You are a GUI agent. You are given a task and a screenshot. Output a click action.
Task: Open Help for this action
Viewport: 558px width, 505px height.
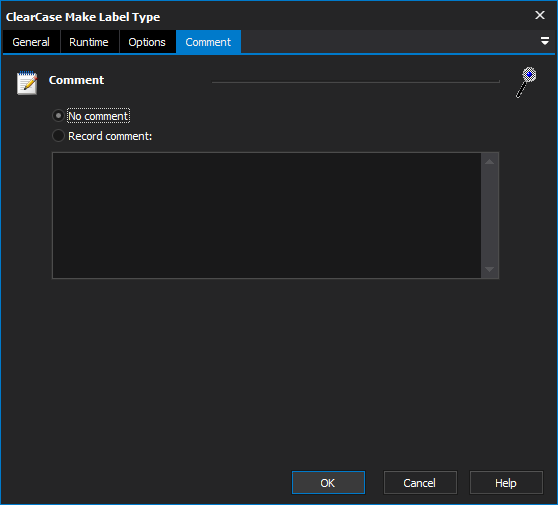[506, 483]
